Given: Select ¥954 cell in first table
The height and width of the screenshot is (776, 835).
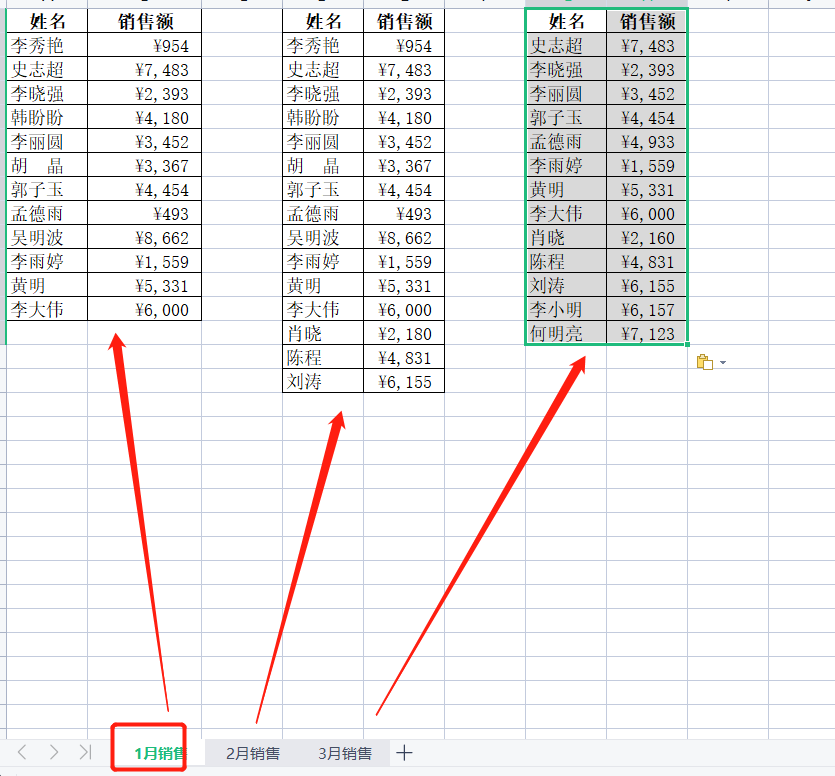Looking at the screenshot, I should (144, 45).
